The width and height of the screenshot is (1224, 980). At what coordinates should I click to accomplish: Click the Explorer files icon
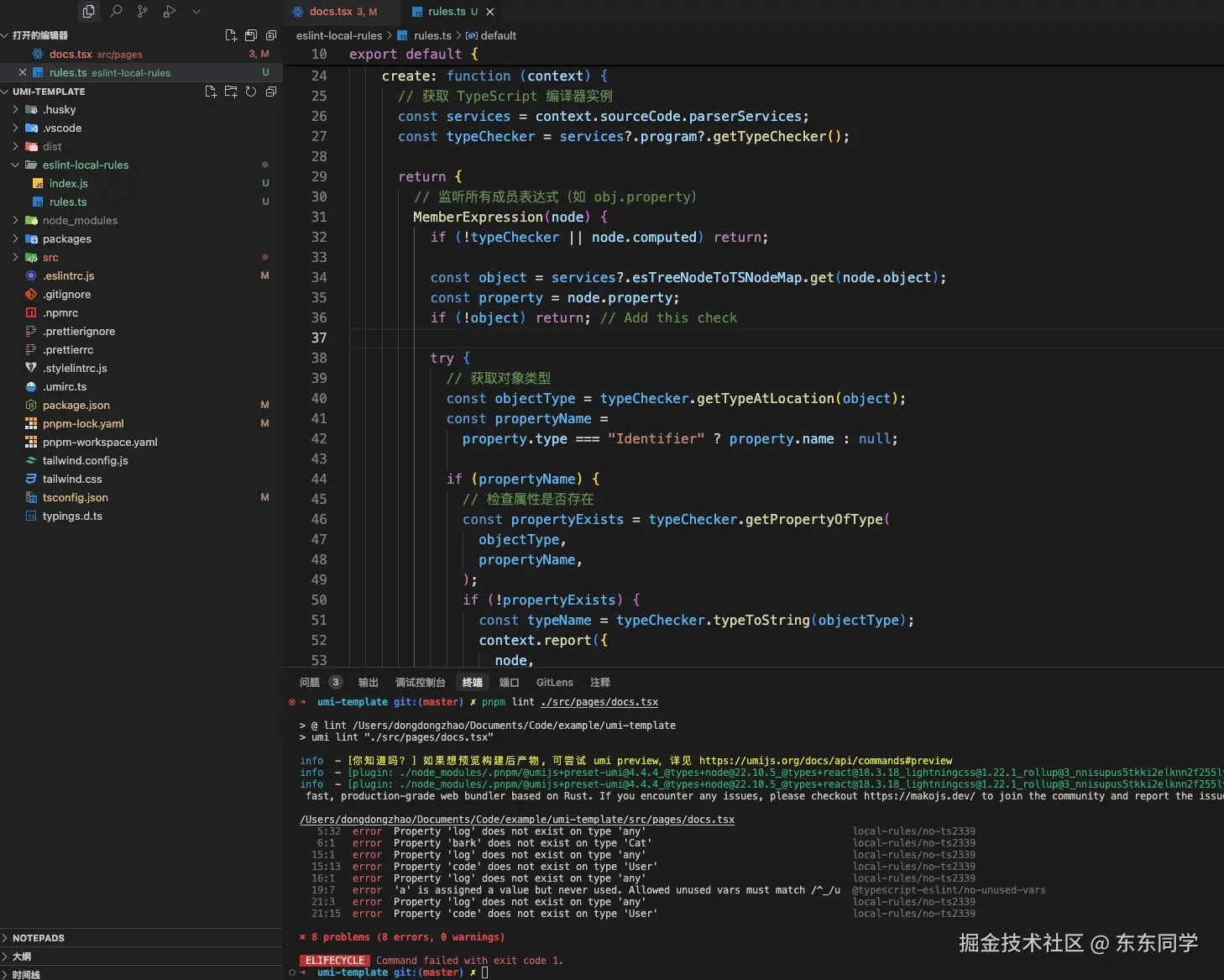89,12
